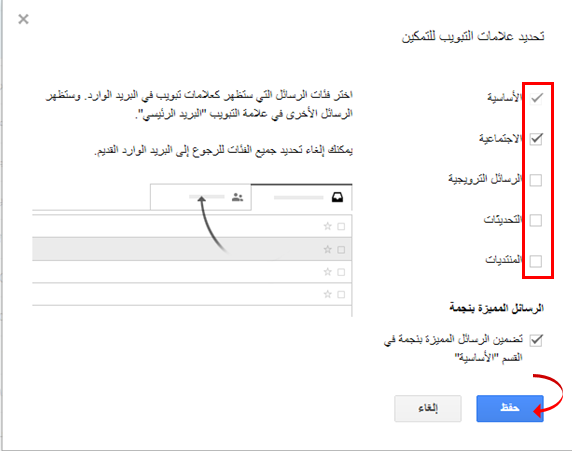Select checkbox in first preview message row
The height and width of the screenshot is (451, 572).
click(x=341, y=227)
